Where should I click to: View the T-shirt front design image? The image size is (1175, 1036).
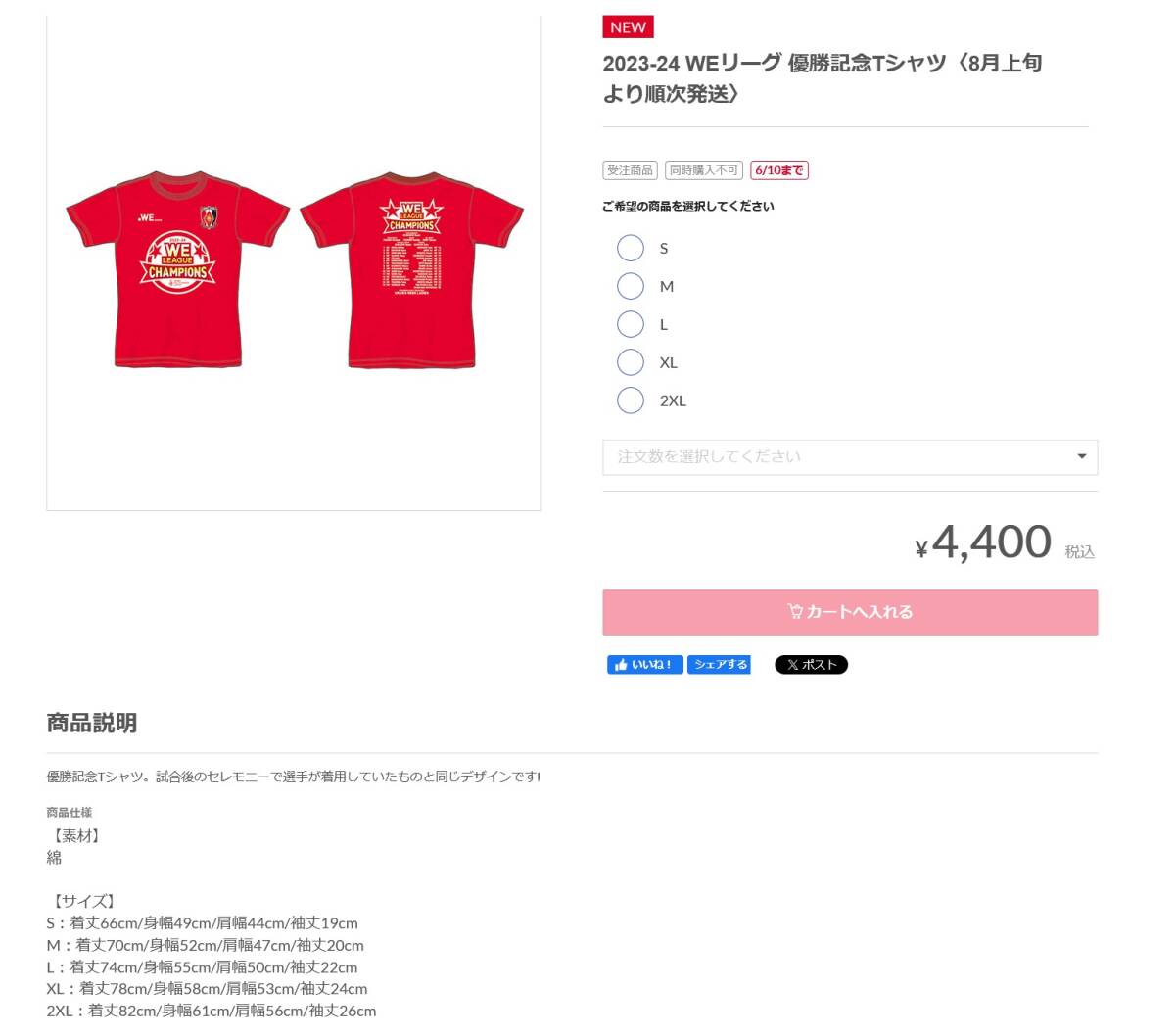pyautogui.click(x=178, y=269)
